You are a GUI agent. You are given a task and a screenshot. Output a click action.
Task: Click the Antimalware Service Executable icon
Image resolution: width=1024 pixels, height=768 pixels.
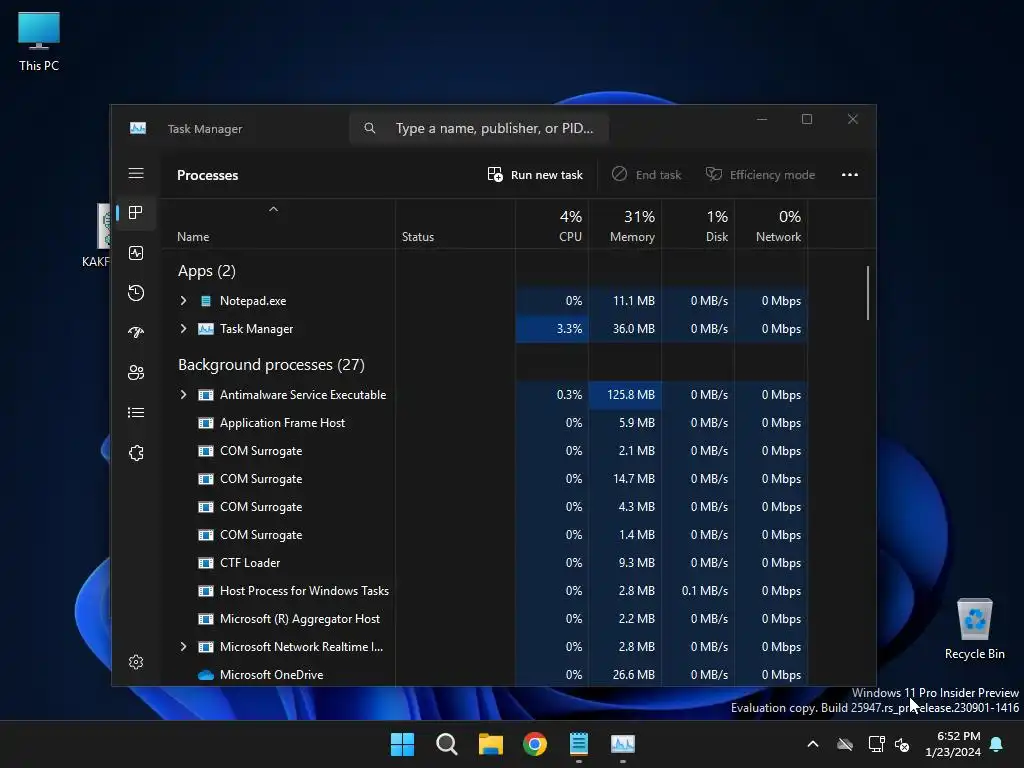point(206,395)
